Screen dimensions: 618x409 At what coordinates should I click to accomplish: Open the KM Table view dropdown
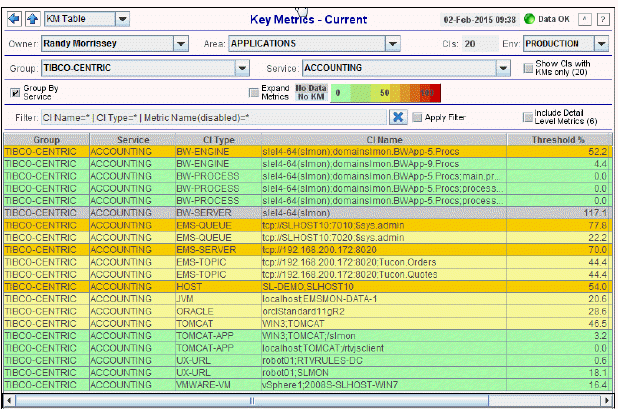122,19
